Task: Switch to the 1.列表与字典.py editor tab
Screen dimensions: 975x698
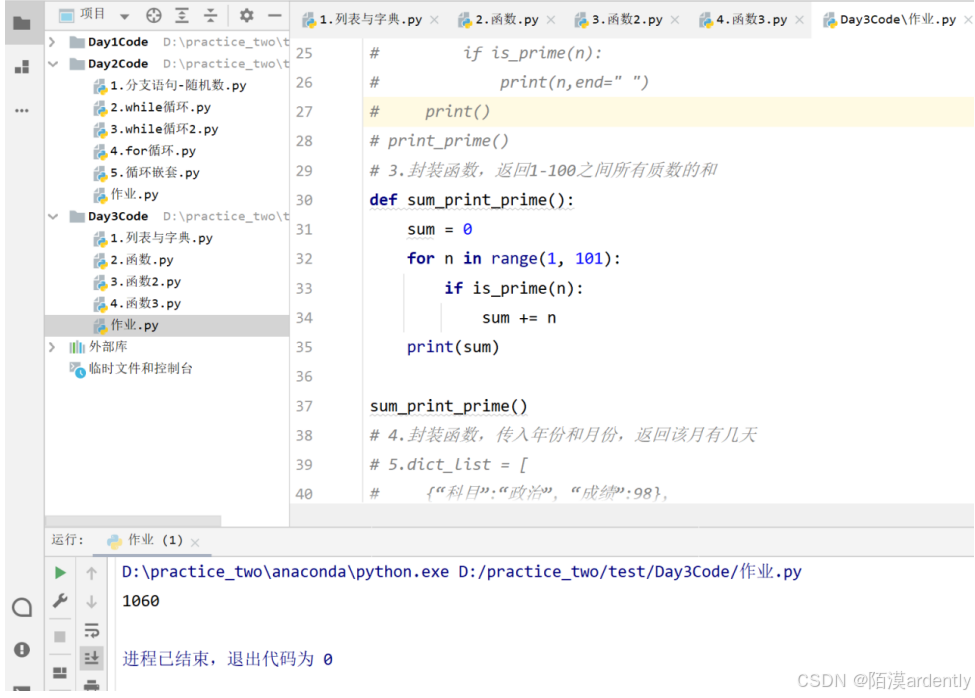Action: (x=371, y=20)
